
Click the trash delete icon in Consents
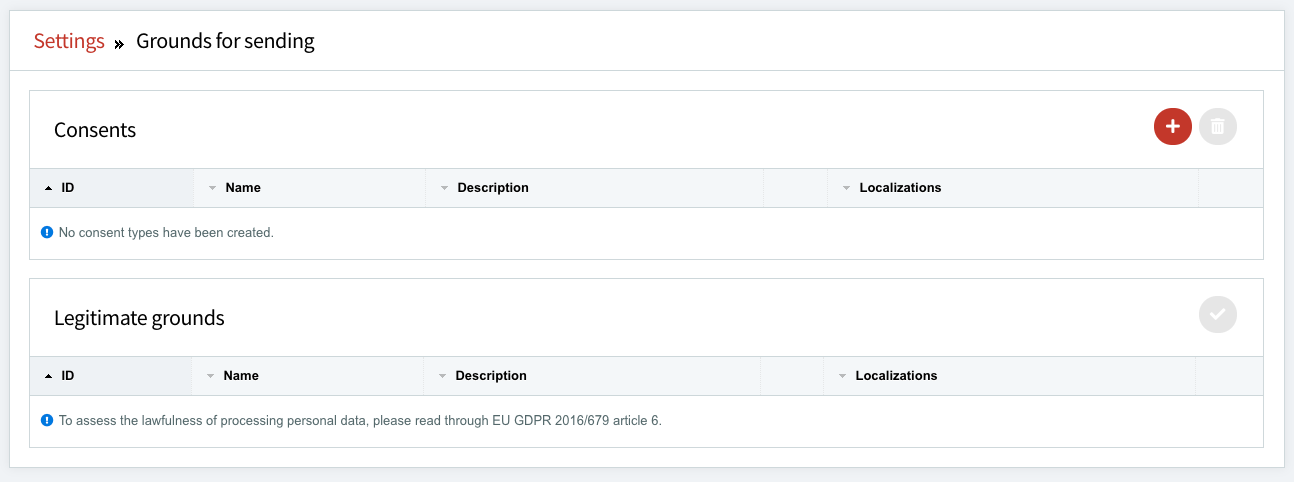[1217, 127]
